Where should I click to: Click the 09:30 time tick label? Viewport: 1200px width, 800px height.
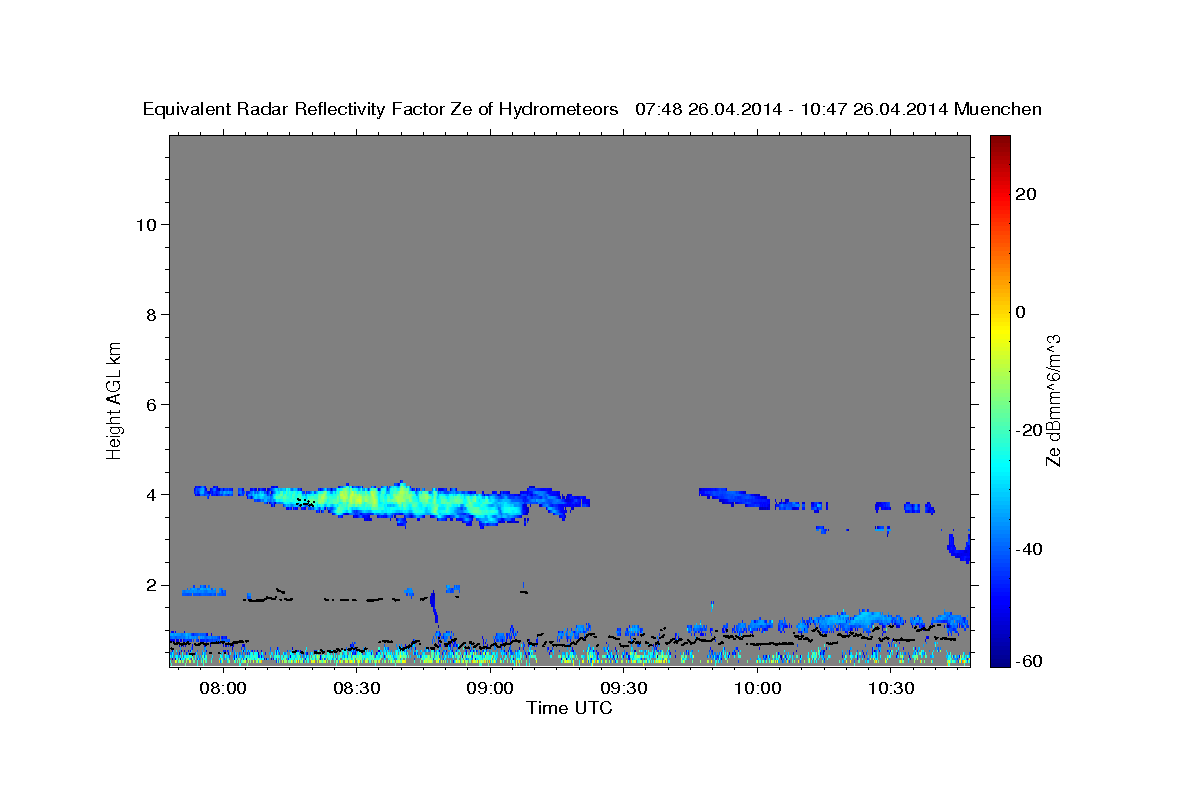(x=624, y=689)
